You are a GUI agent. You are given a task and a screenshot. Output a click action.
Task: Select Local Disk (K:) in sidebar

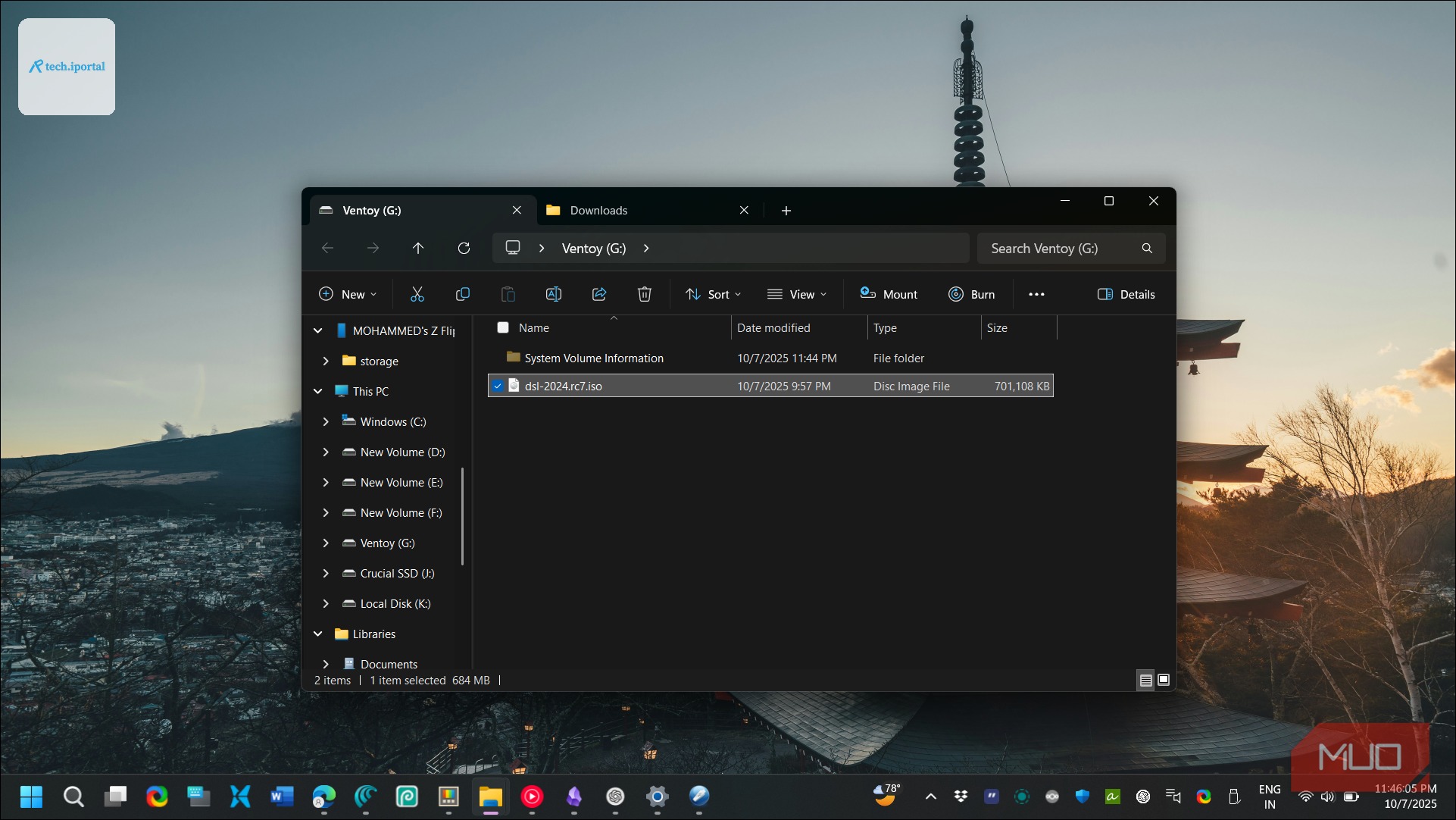[x=395, y=603]
